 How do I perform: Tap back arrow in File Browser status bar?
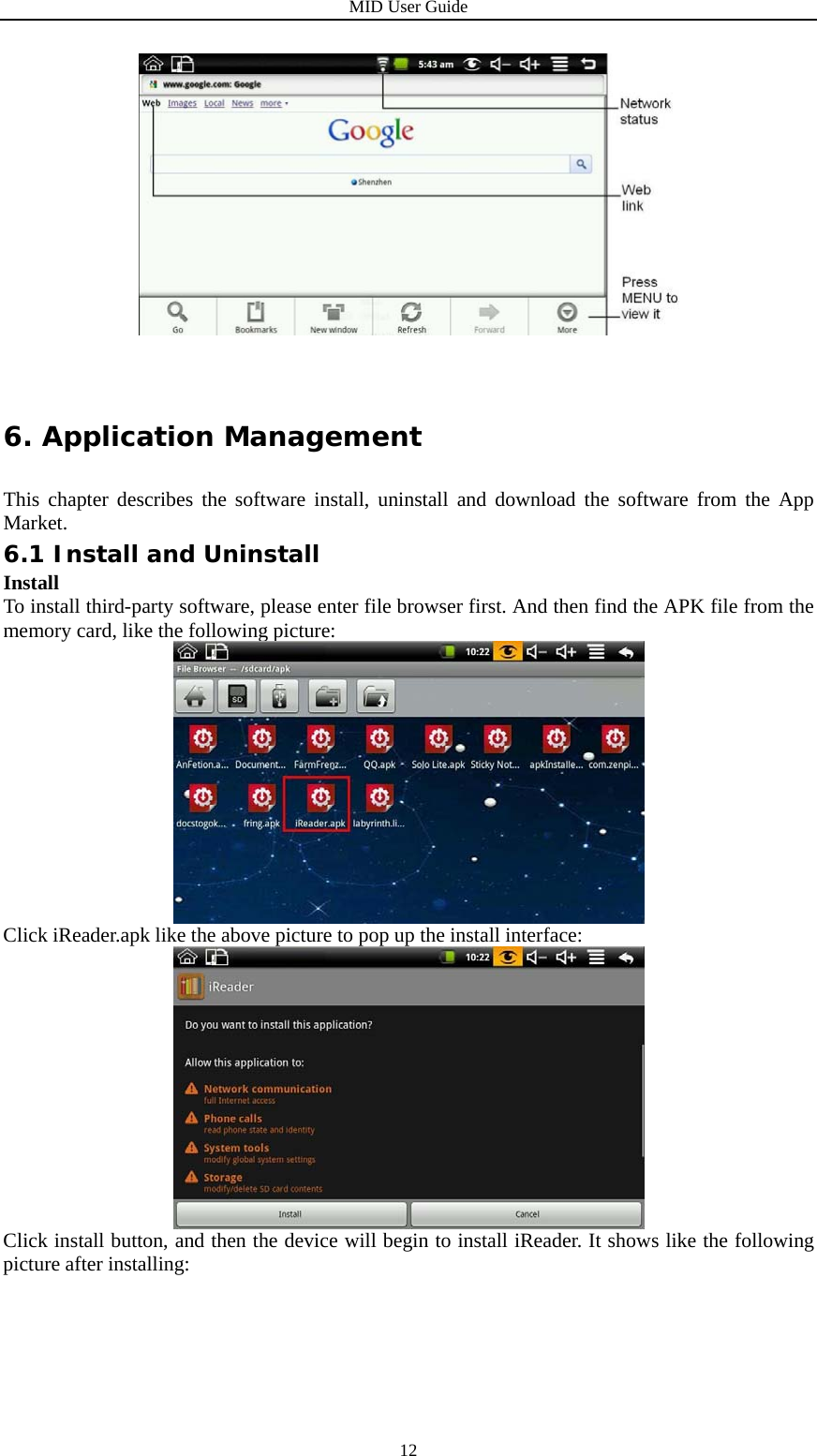626,651
